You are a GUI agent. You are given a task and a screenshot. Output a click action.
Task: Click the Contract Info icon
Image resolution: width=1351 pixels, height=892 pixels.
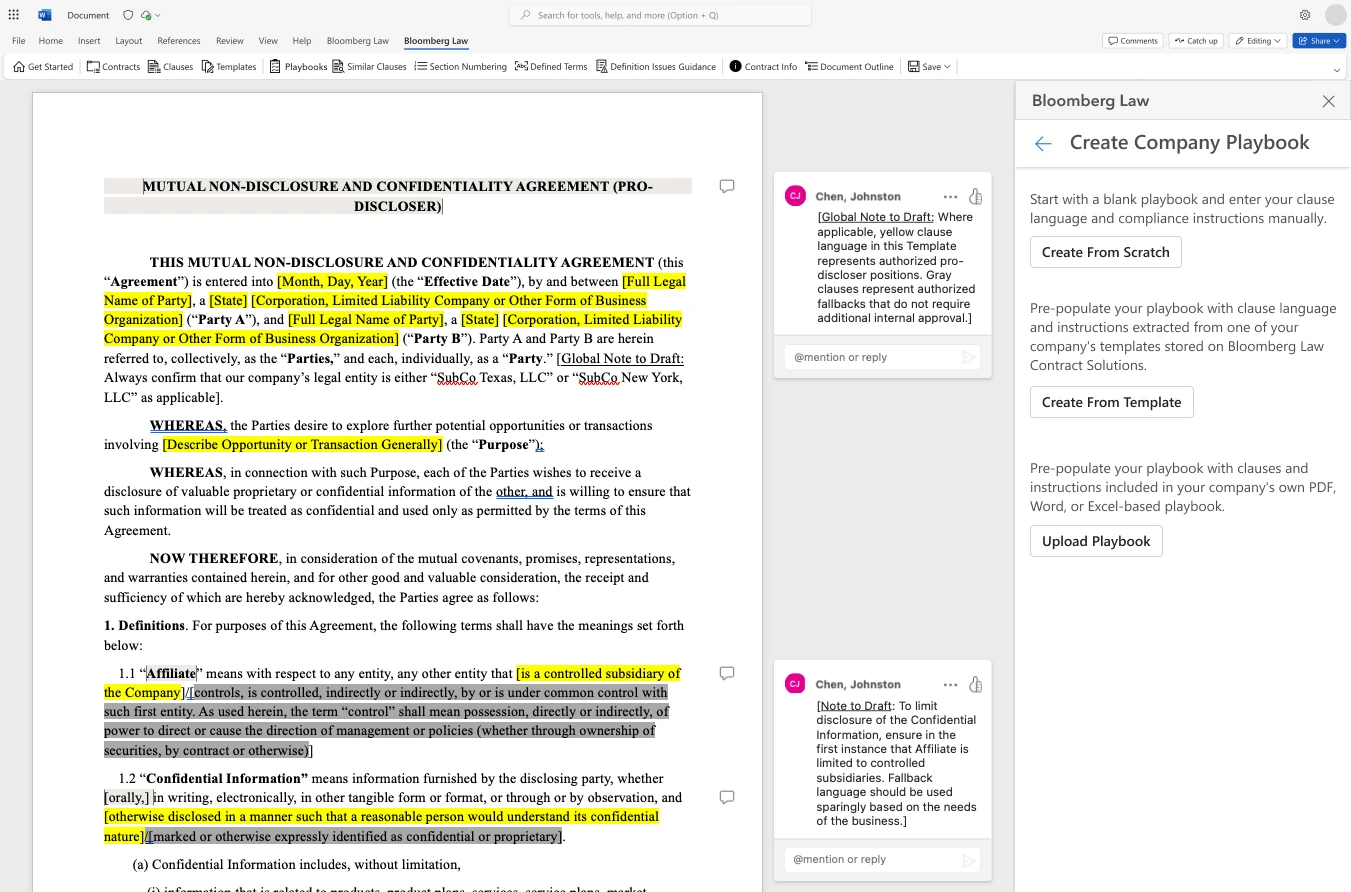click(763, 67)
